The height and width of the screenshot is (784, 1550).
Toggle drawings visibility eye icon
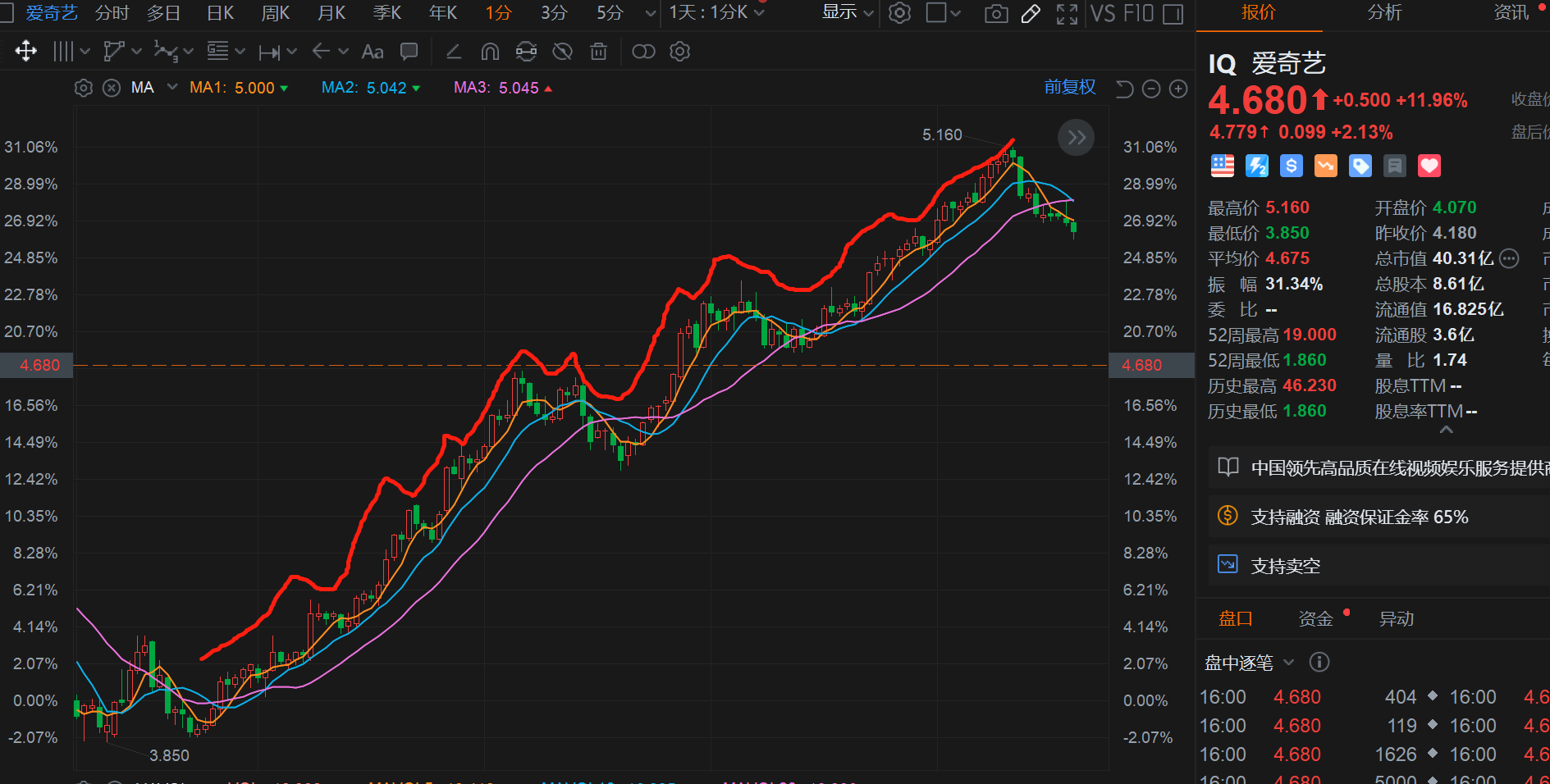pyautogui.click(x=562, y=52)
